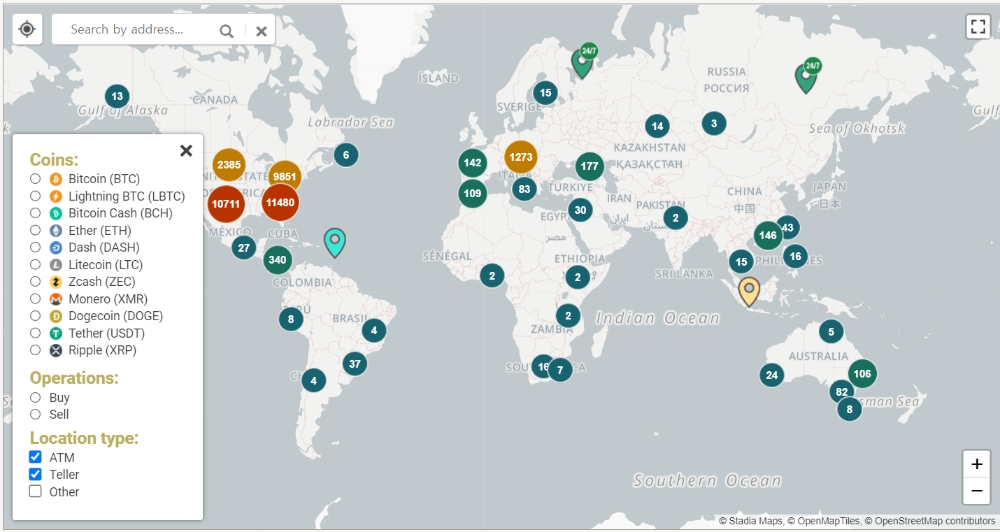Select Tether (USDT) radio option
Image resolution: width=1000 pixels, height=532 pixels.
tap(35, 333)
